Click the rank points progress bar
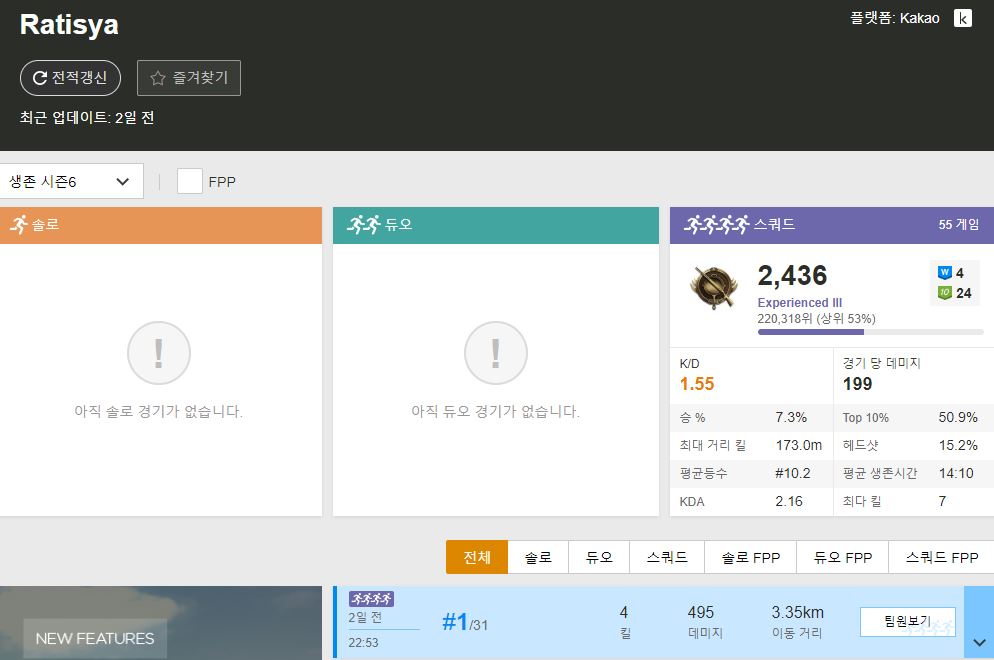This screenshot has height=660, width=994. point(870,332)
